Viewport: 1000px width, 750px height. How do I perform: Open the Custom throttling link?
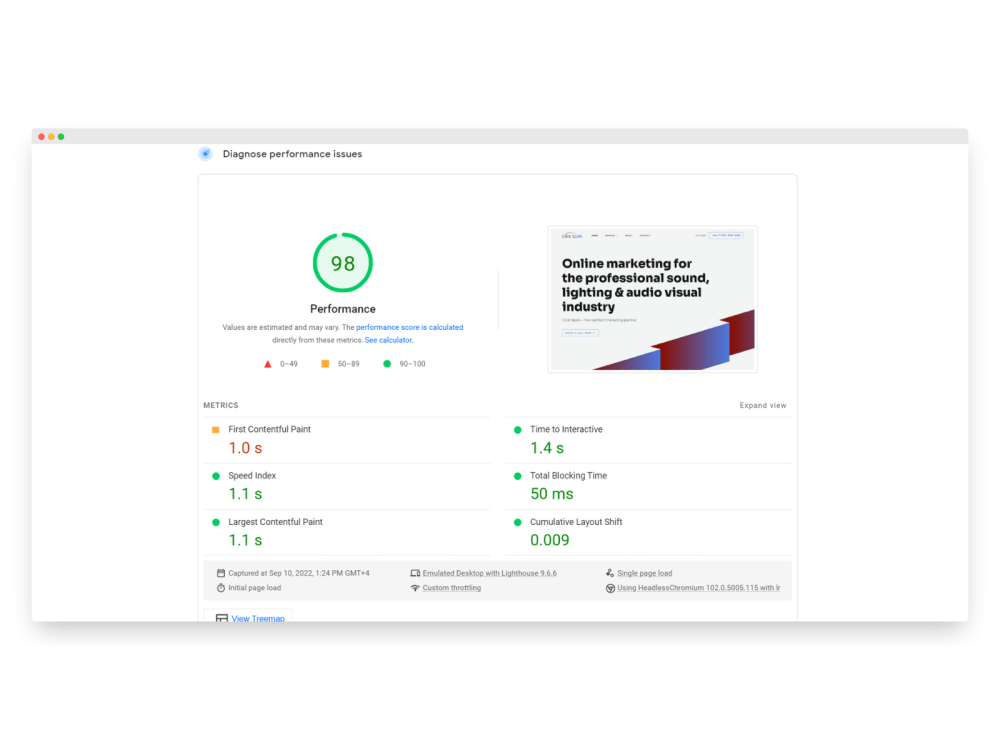click(x=452, y=588)
